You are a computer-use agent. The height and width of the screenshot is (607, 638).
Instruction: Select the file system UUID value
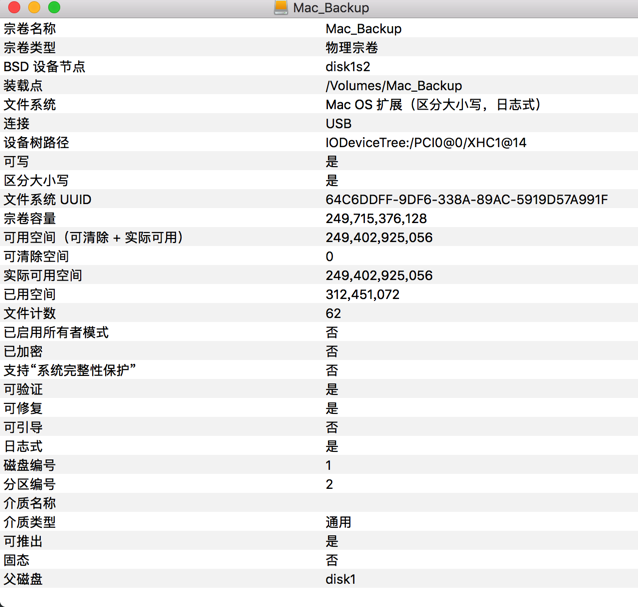(467, 200)
